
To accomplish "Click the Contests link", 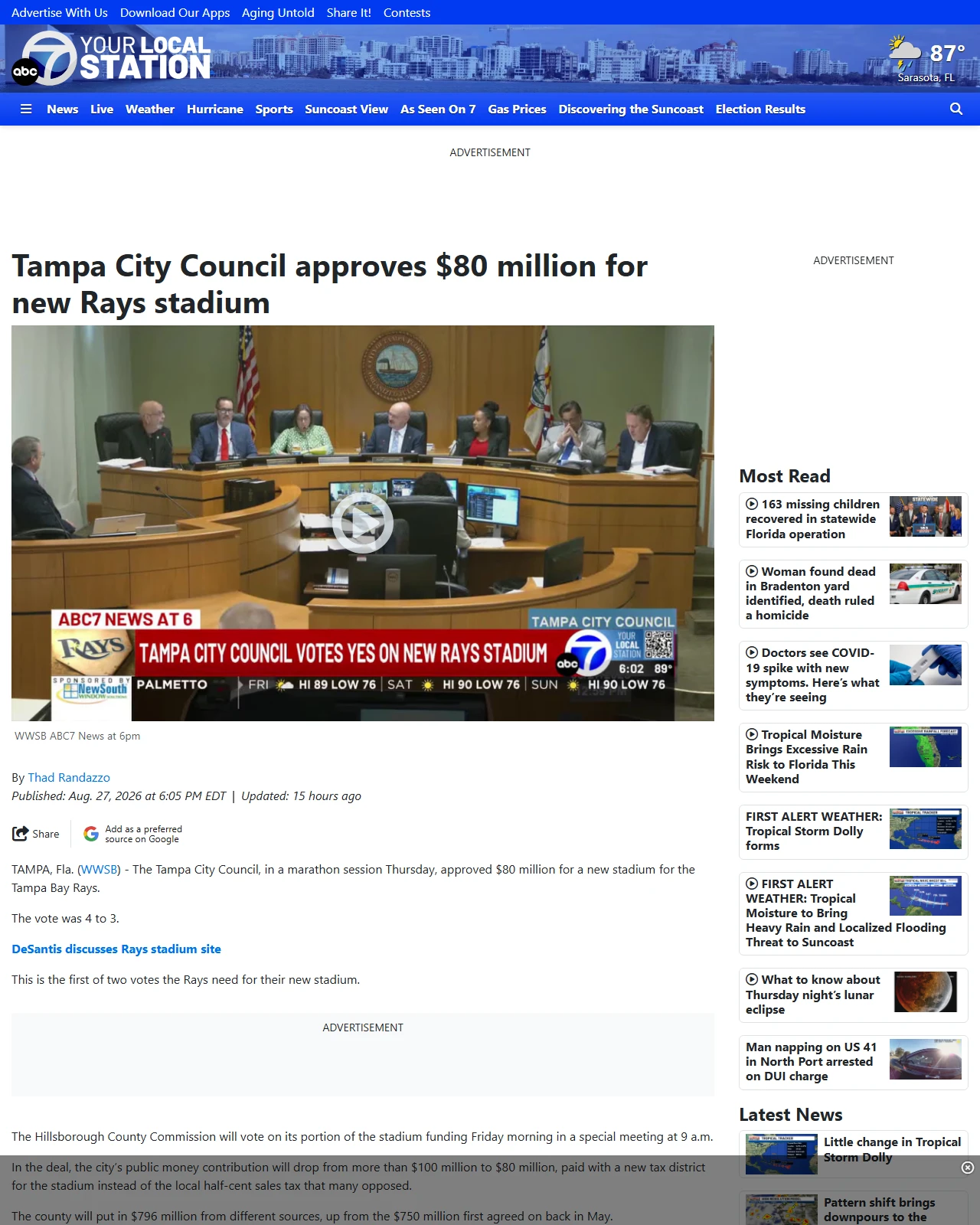I will [x=407, y=12].
